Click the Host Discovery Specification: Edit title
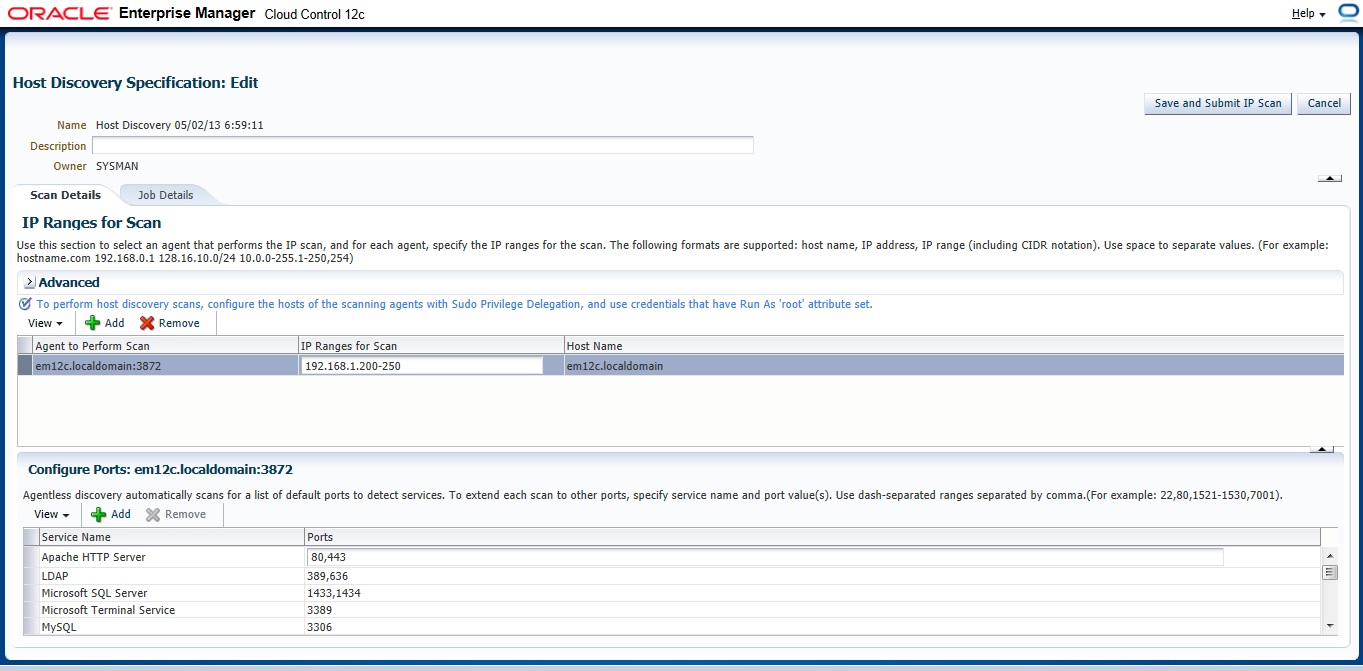 [135, 83]
